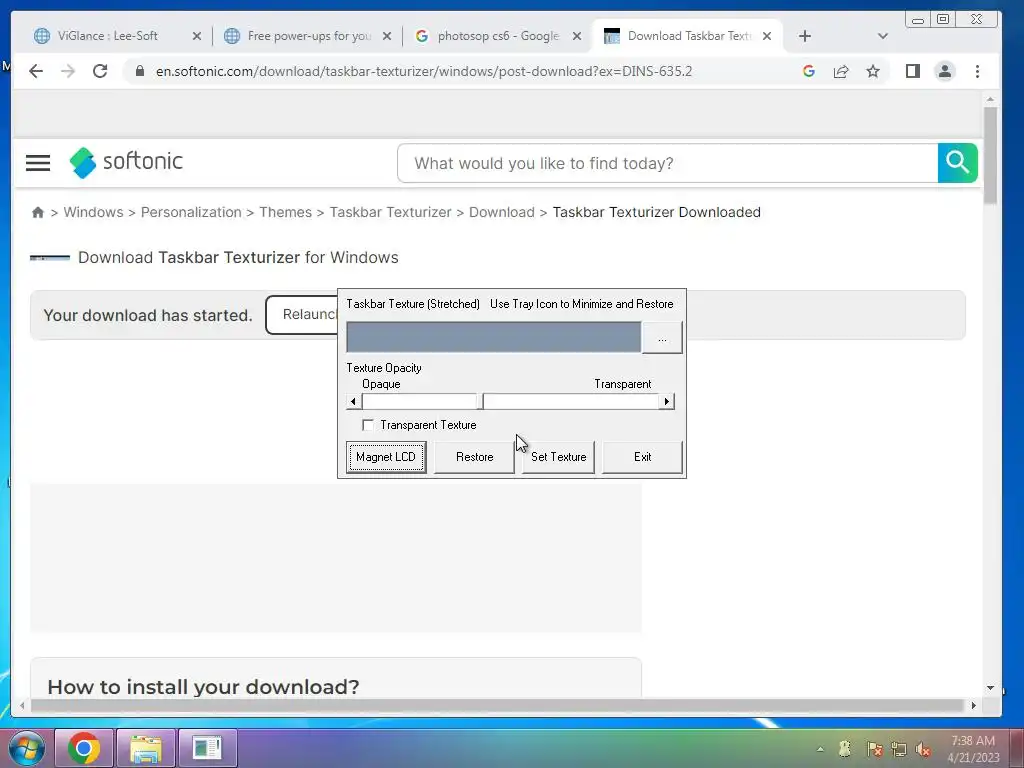
Task: Click the green search magnifier button
Action: (x=957, y=163)
